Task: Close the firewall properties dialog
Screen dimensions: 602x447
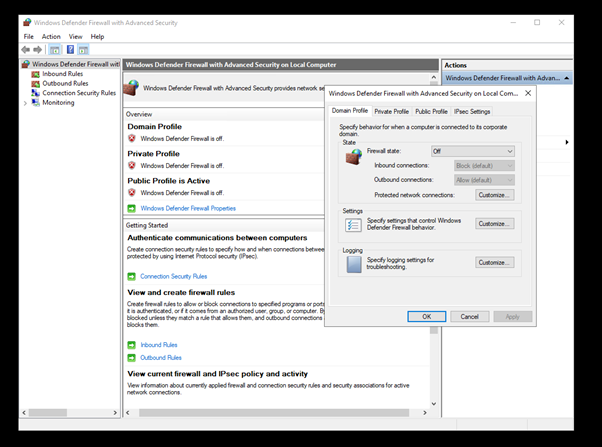Action: point(528,93)
